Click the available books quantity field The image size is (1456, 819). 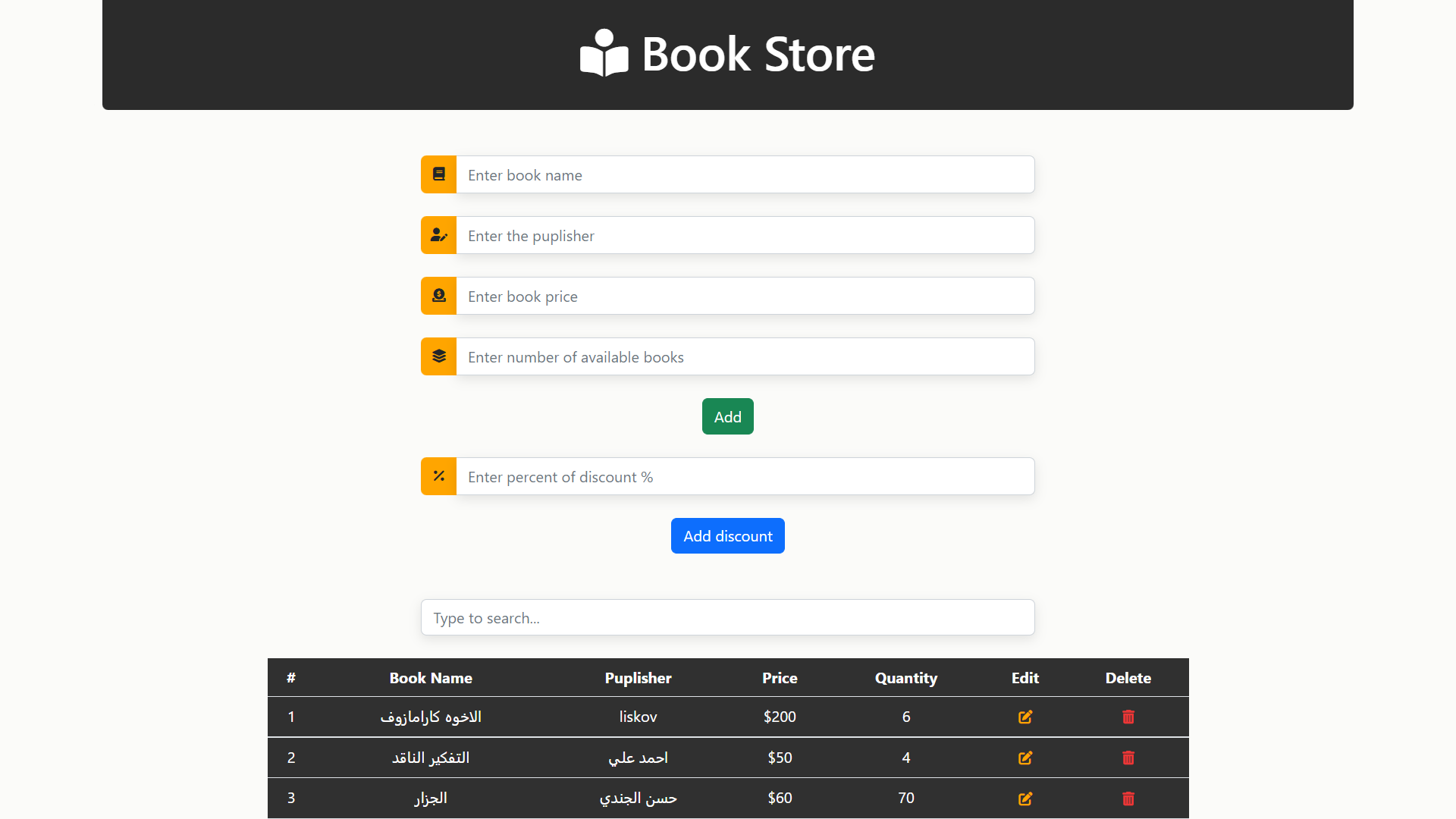(745, 356)
